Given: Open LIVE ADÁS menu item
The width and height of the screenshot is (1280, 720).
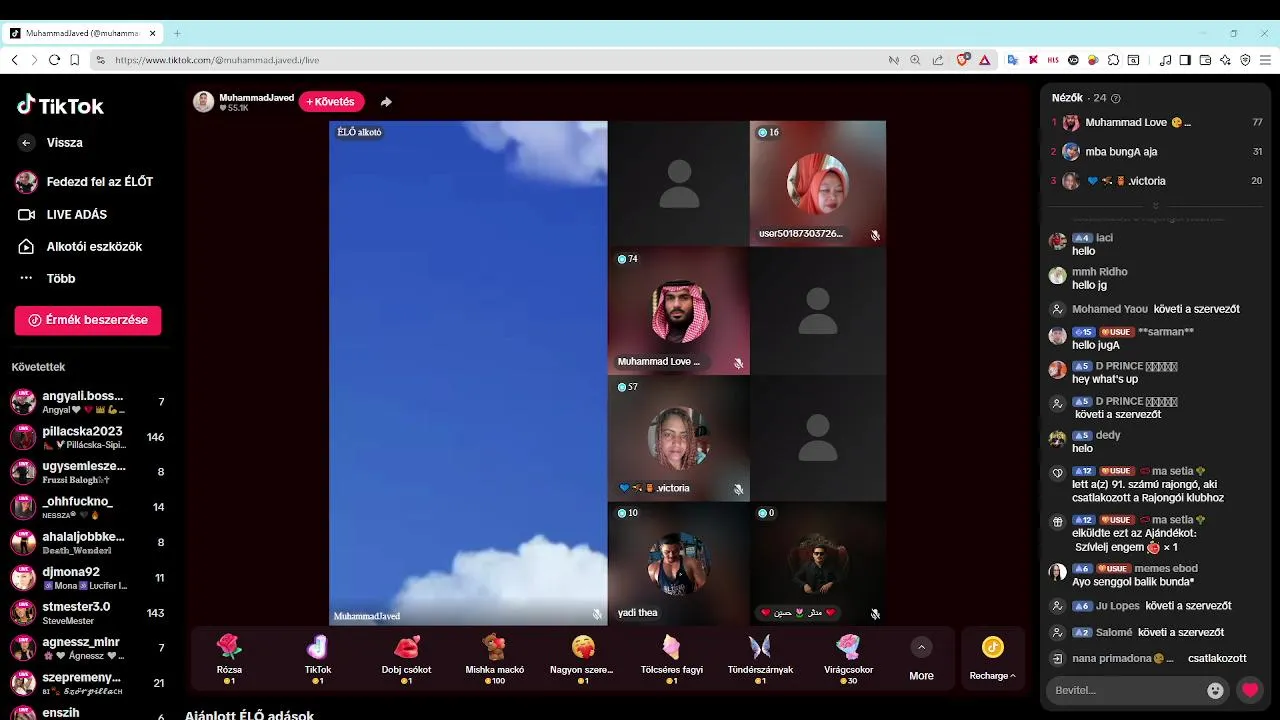Looking at the screenshot, I should [x=62, y=214].
